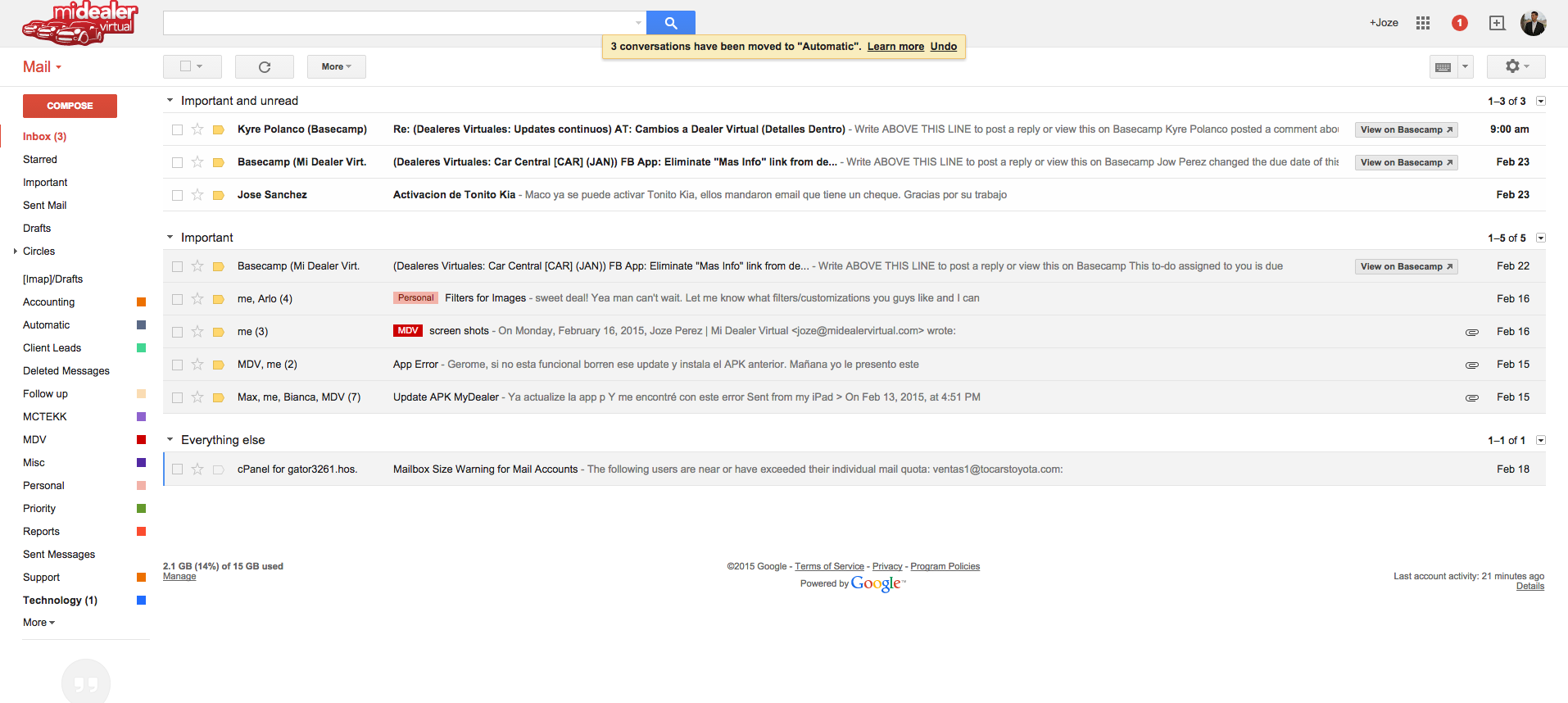
Task: Check the Max, me, Bianca conversation
Action: (x=177, y=397)
